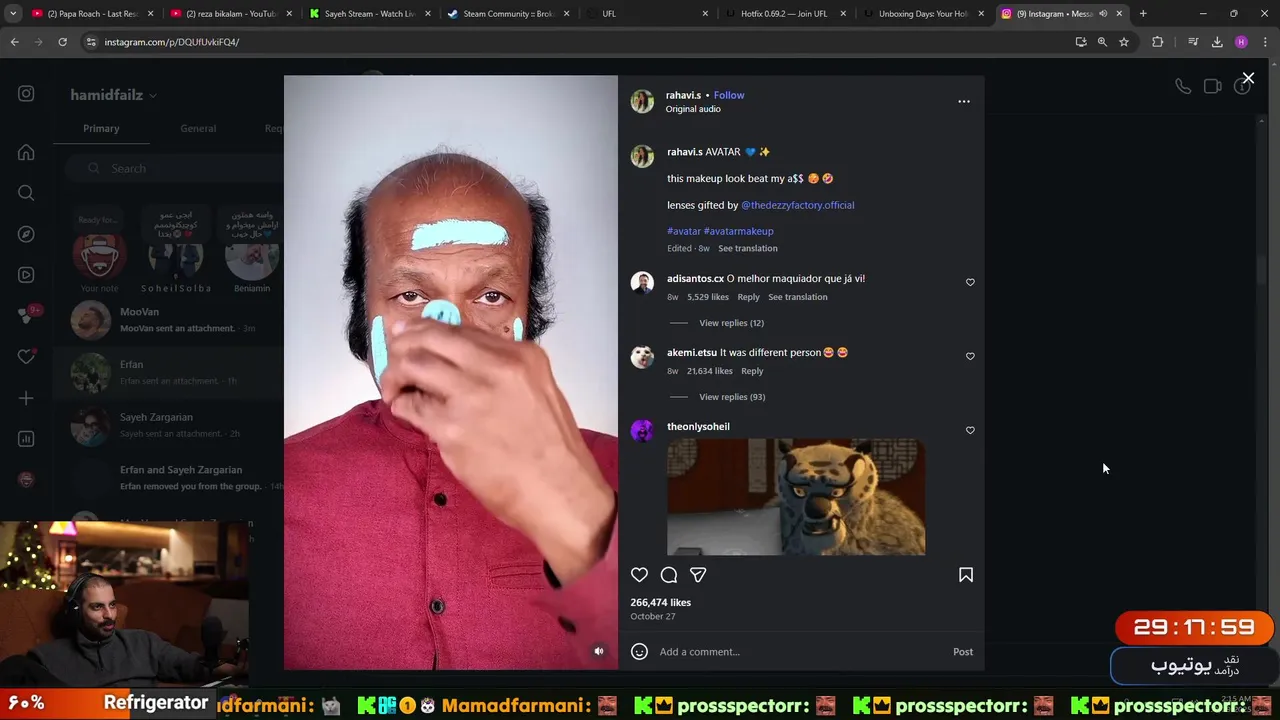Open Erfan and Sayeh Zargarian group chat

tap(168, 478)
